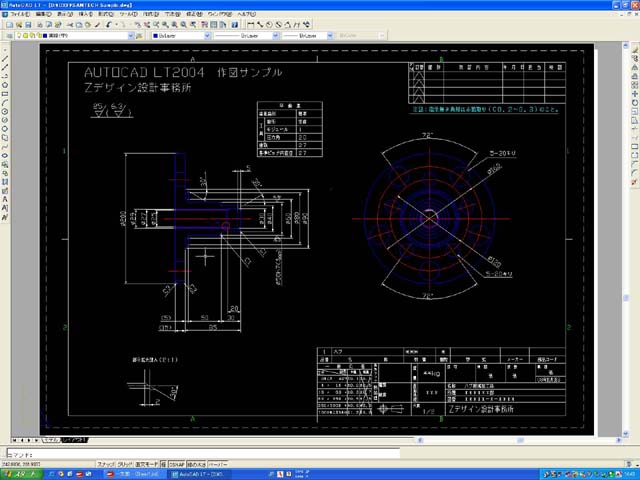This screenshot has width=640, height=480.
Task: Toggle the 直交モード (Ortho) status button
Action: tap(147, 464)
